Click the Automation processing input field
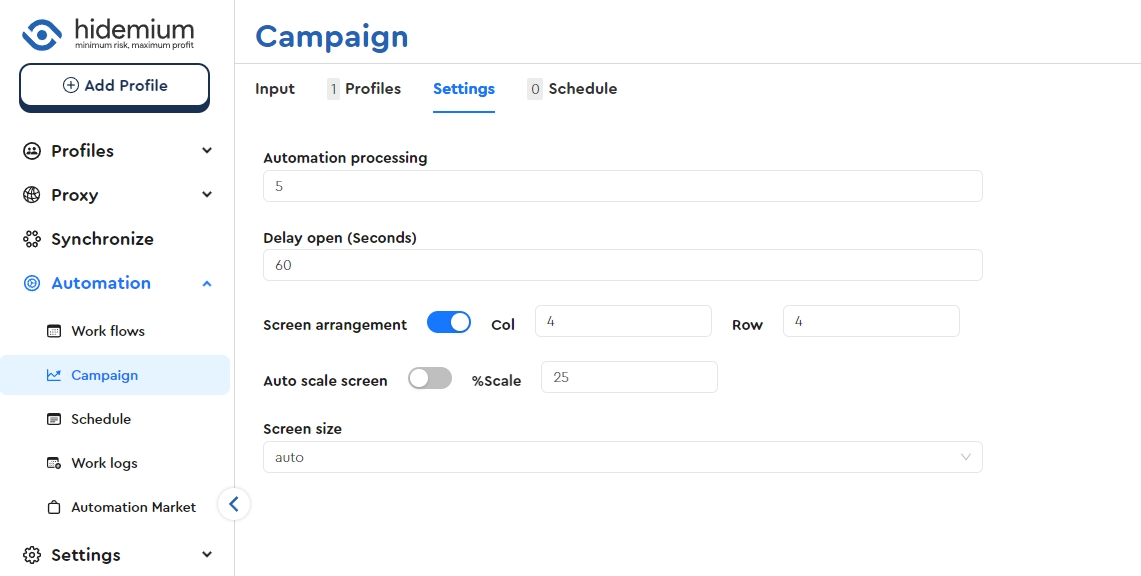 pyautogui.click(x=622, y=186)
